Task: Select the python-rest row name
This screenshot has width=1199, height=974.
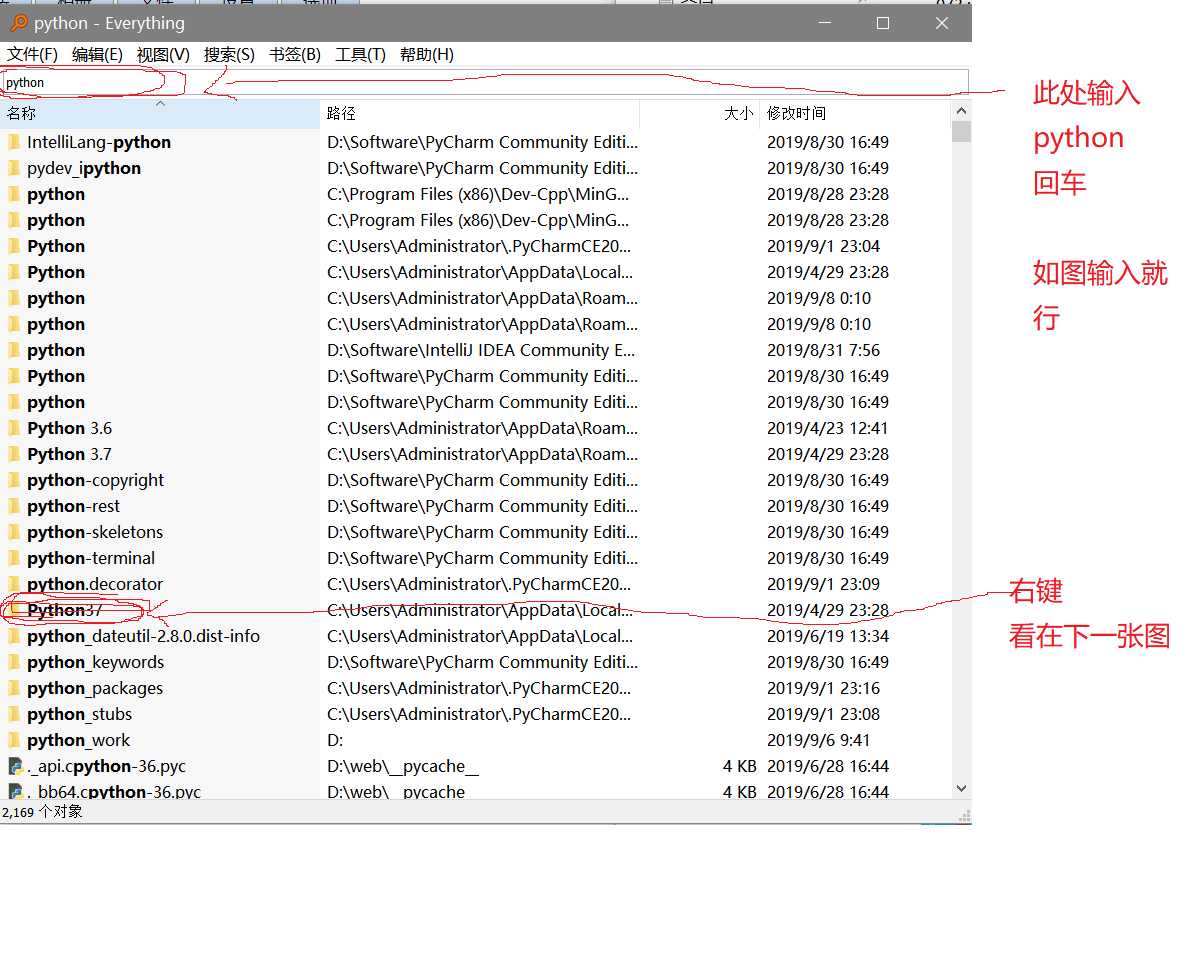Action: click(x=73, y=506)
